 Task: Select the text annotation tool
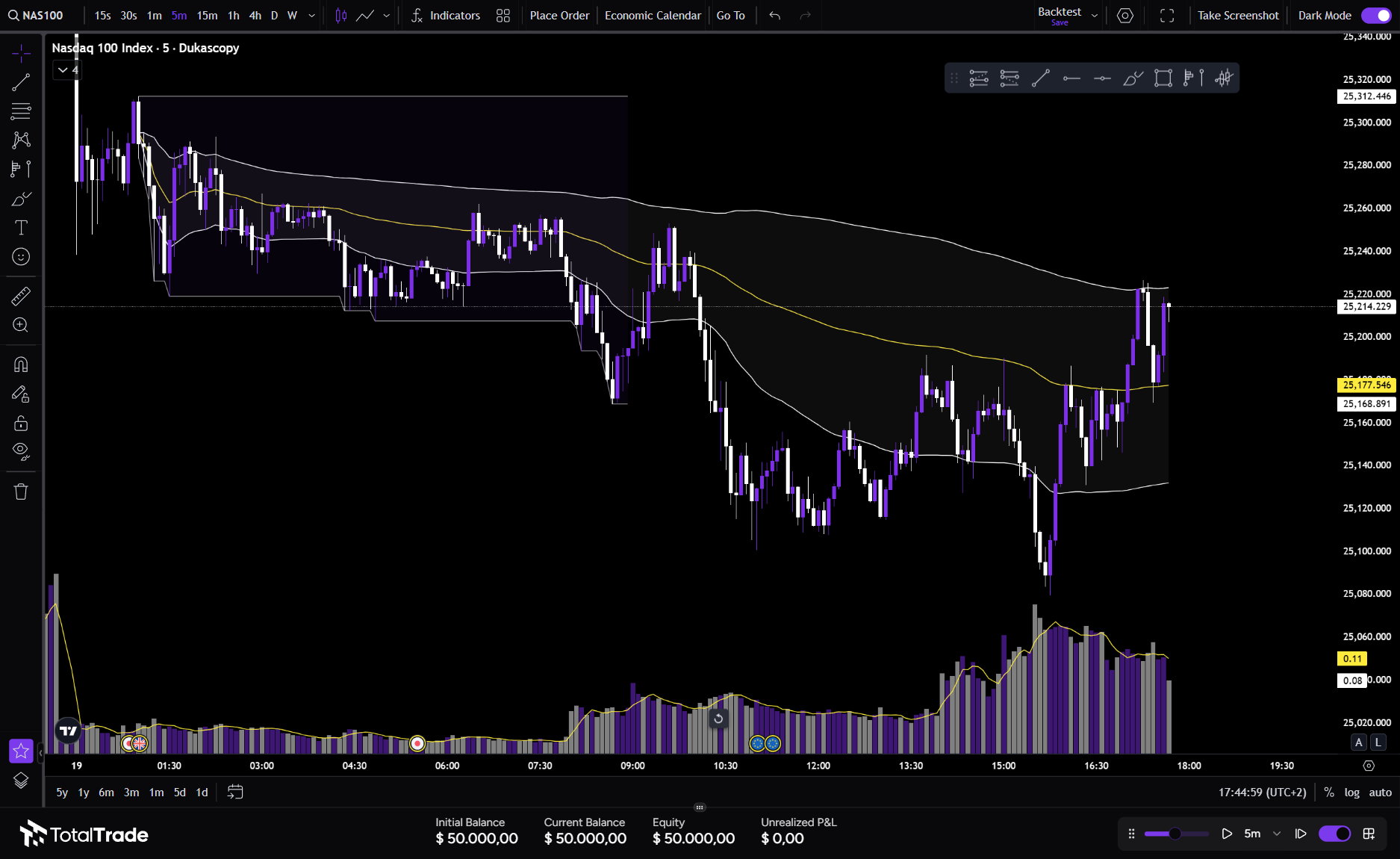[21, 228]
